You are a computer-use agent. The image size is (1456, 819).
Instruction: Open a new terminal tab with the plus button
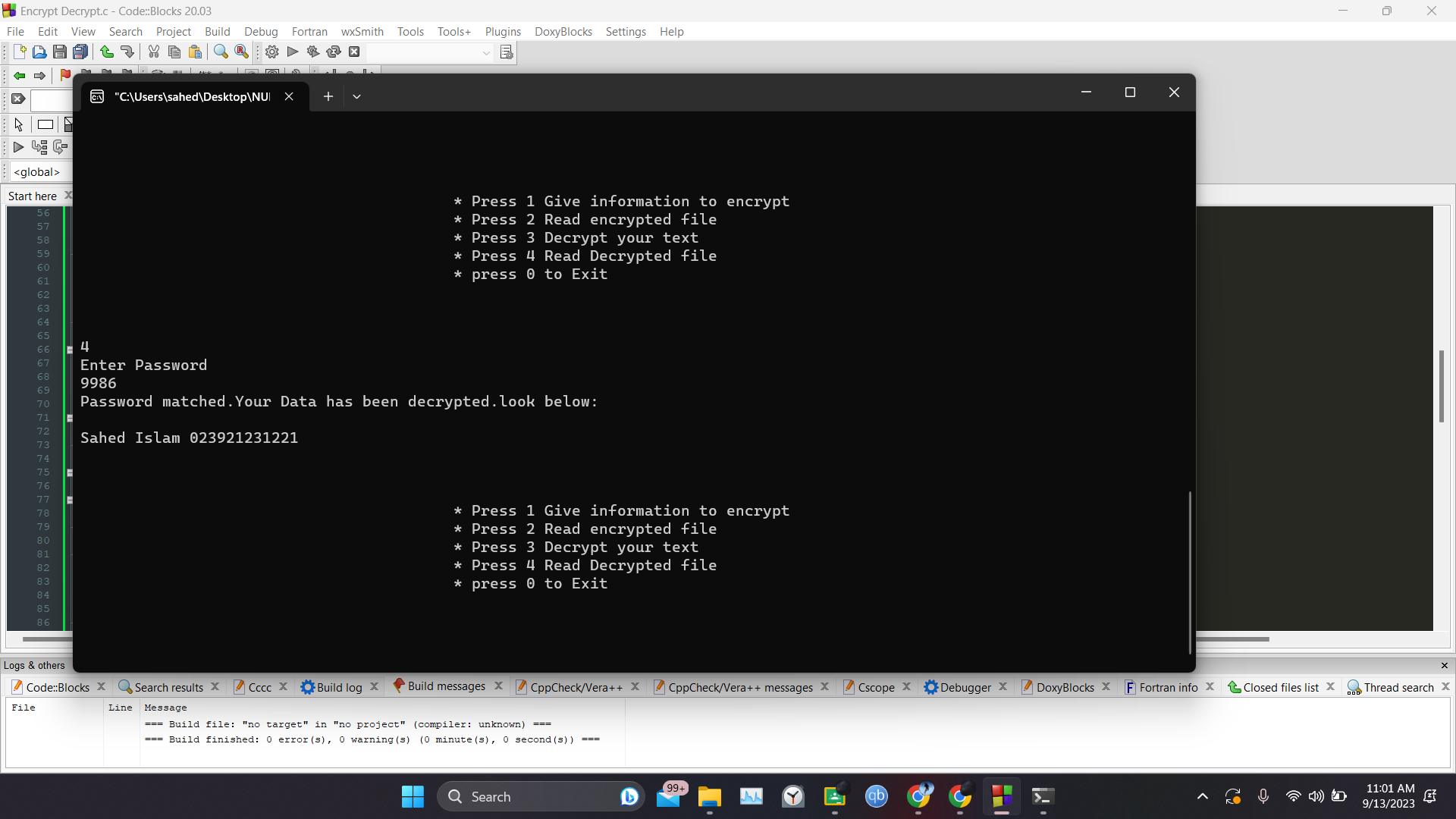[x=328, y=96]
